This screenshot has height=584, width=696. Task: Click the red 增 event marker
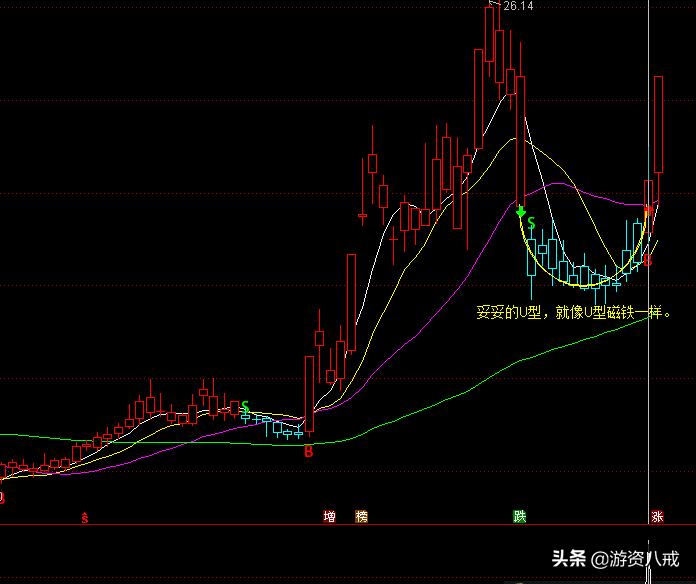pyautogui.click(x=329, y=517)
